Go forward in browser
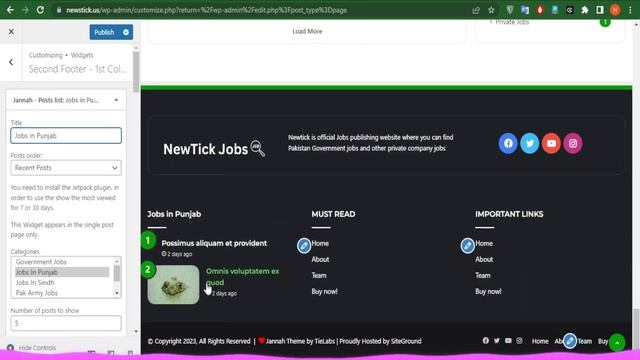The image size is (640, 360). pyautogui.click(x=25, y=10)
